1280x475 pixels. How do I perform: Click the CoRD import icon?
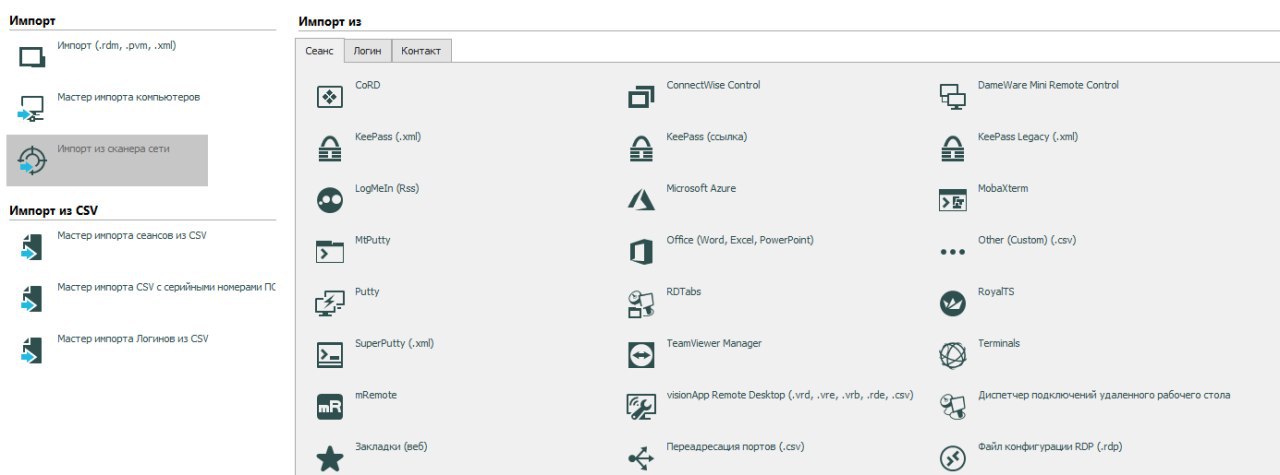[x=329, y=97]
